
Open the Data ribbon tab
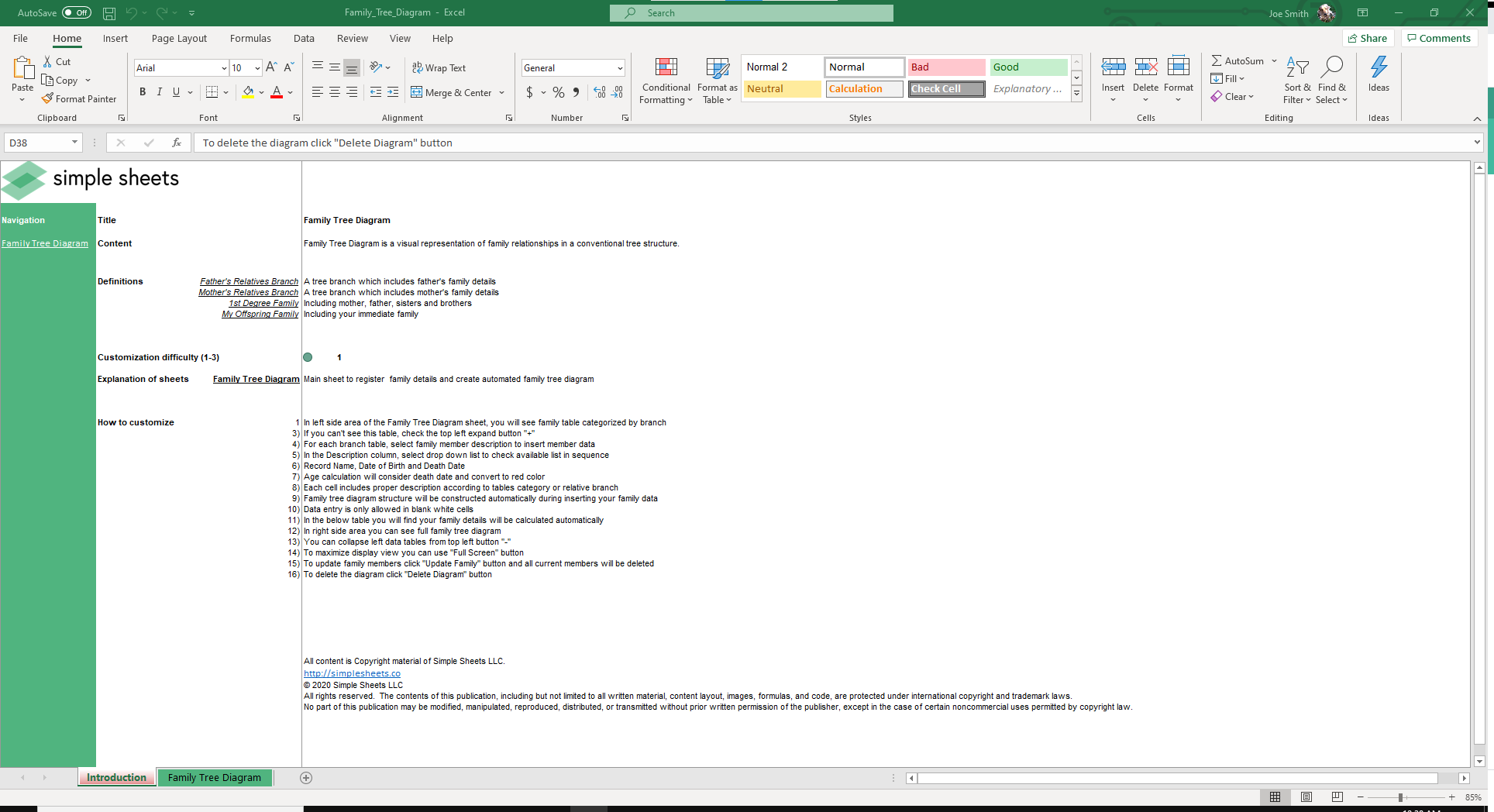[304, 38]
